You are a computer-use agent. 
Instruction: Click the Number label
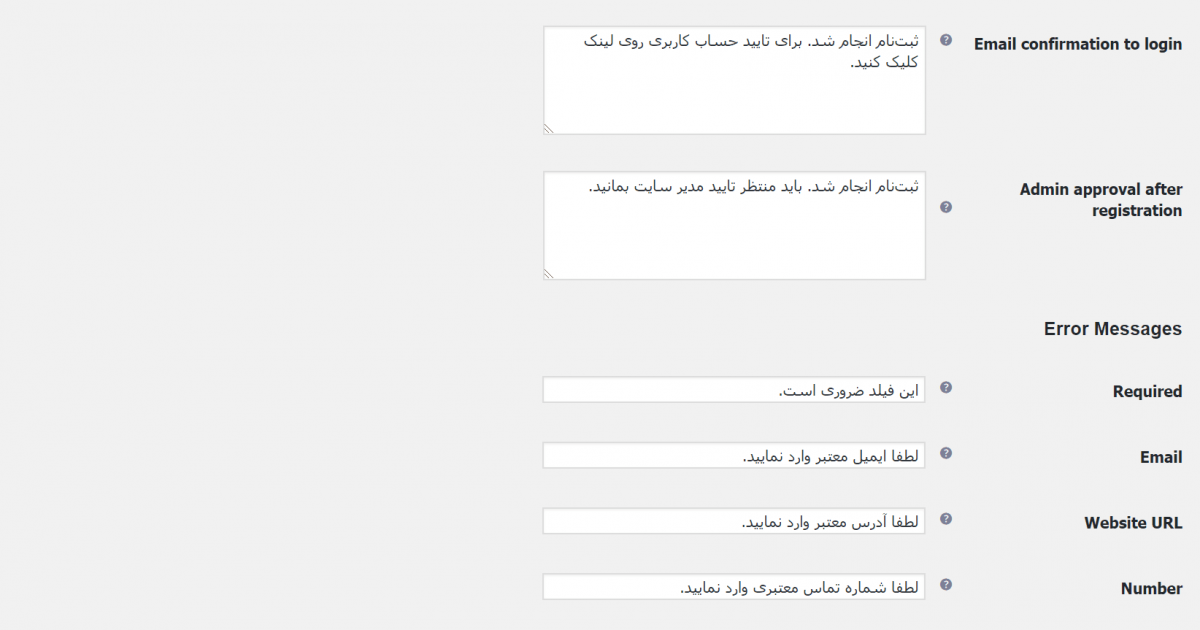coord(1151,589)
